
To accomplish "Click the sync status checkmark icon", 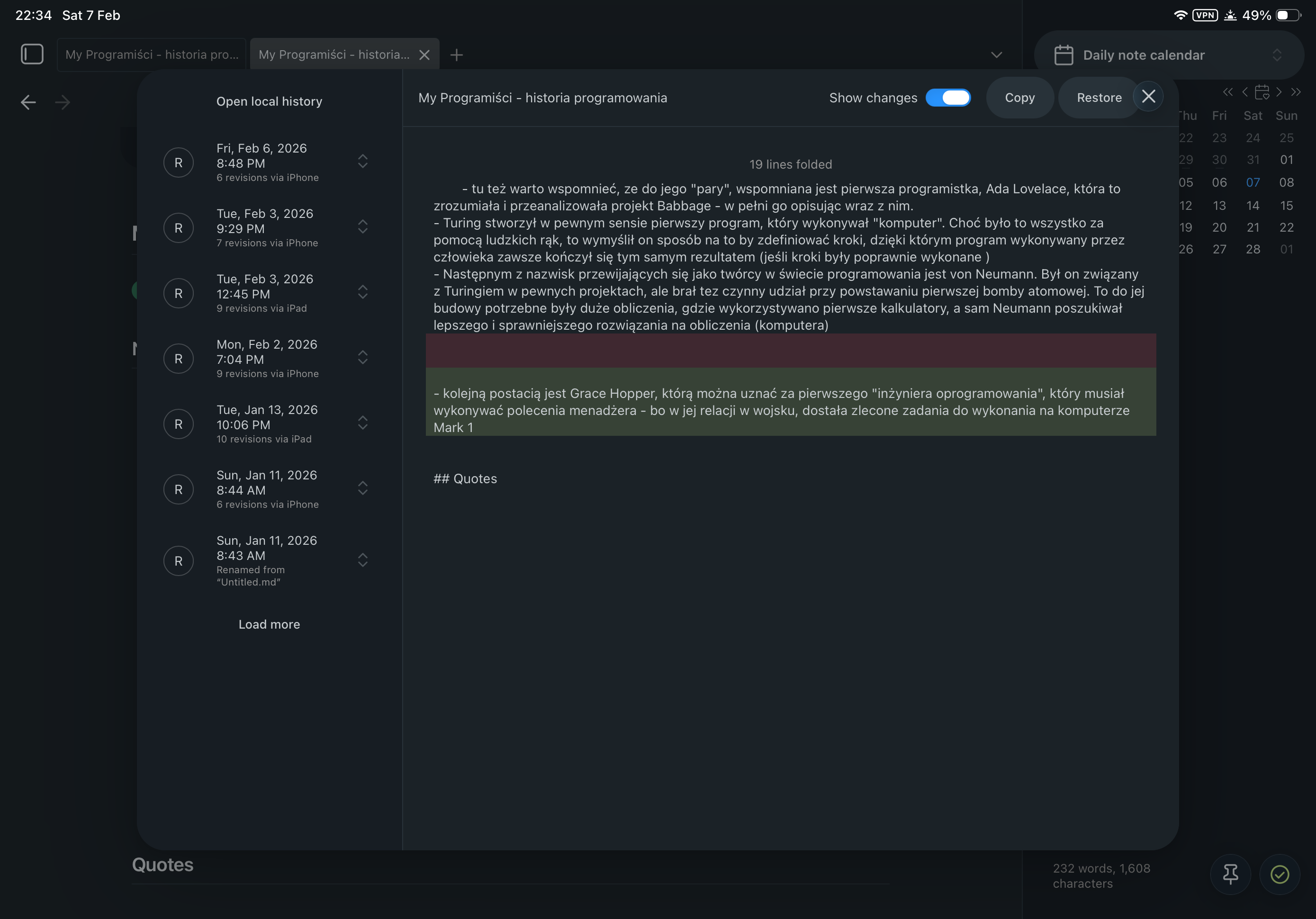I will 1280,874.
